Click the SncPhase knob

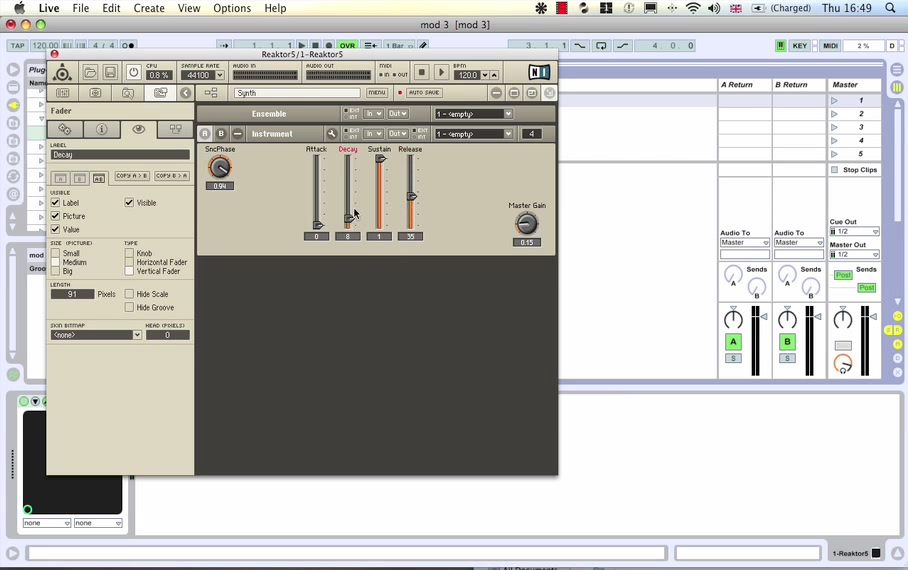click(x=219, y=167)
